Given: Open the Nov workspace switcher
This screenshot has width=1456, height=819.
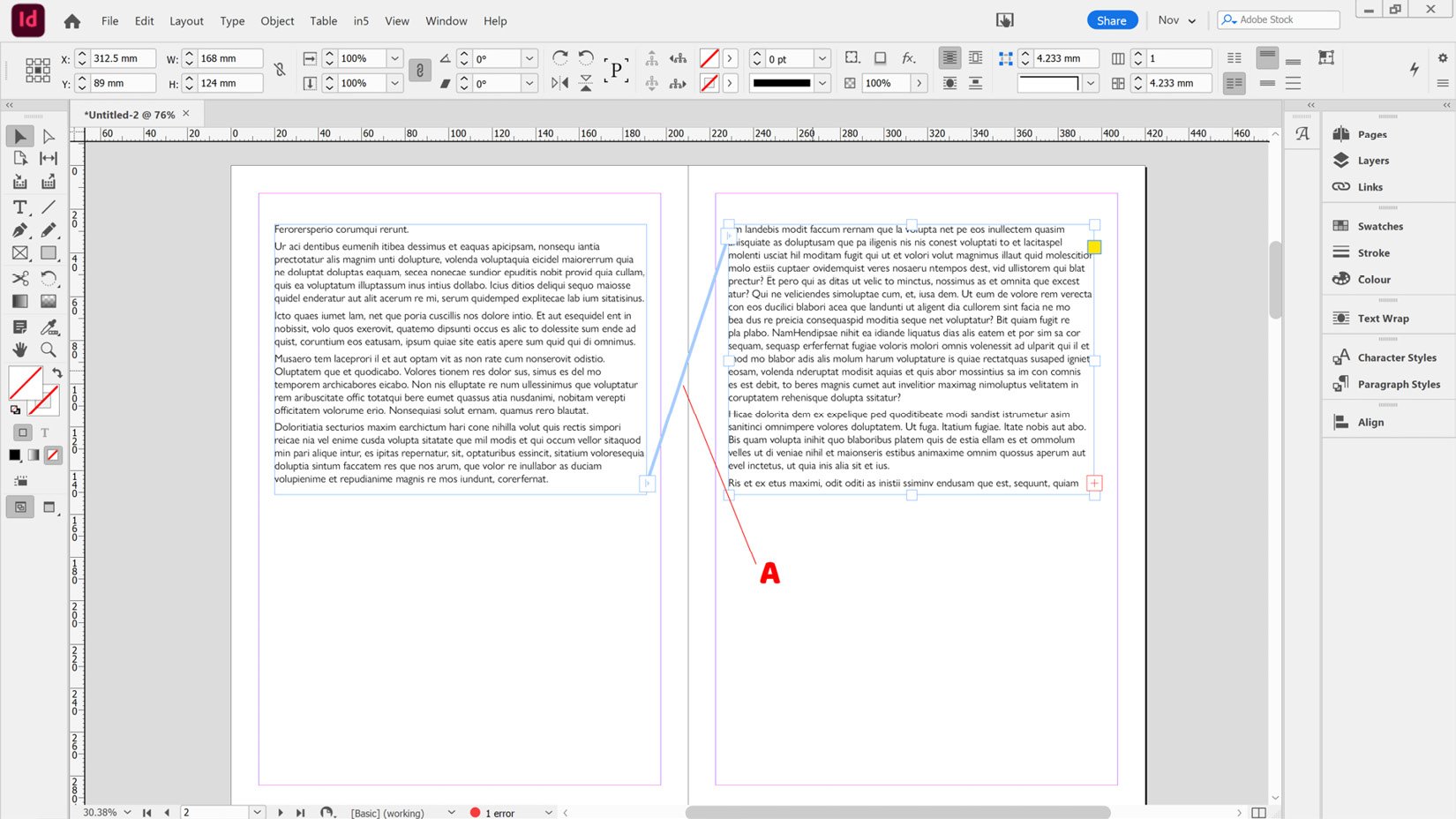Looking at the screenshot, I should click(x=1177, y=20).
